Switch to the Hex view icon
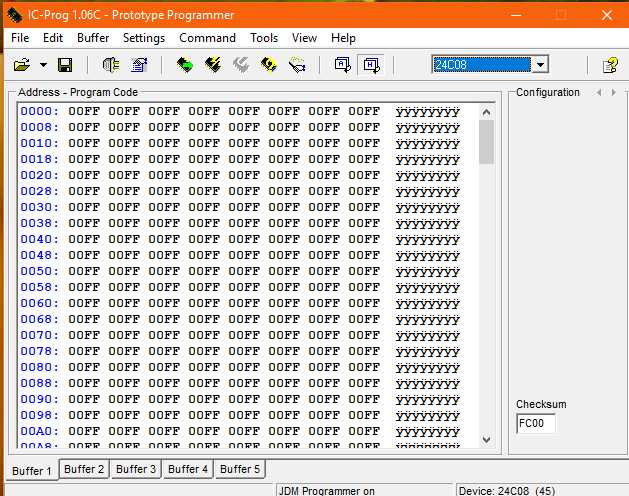This screenshot has height=496, width=629. (x=371, y=65)
